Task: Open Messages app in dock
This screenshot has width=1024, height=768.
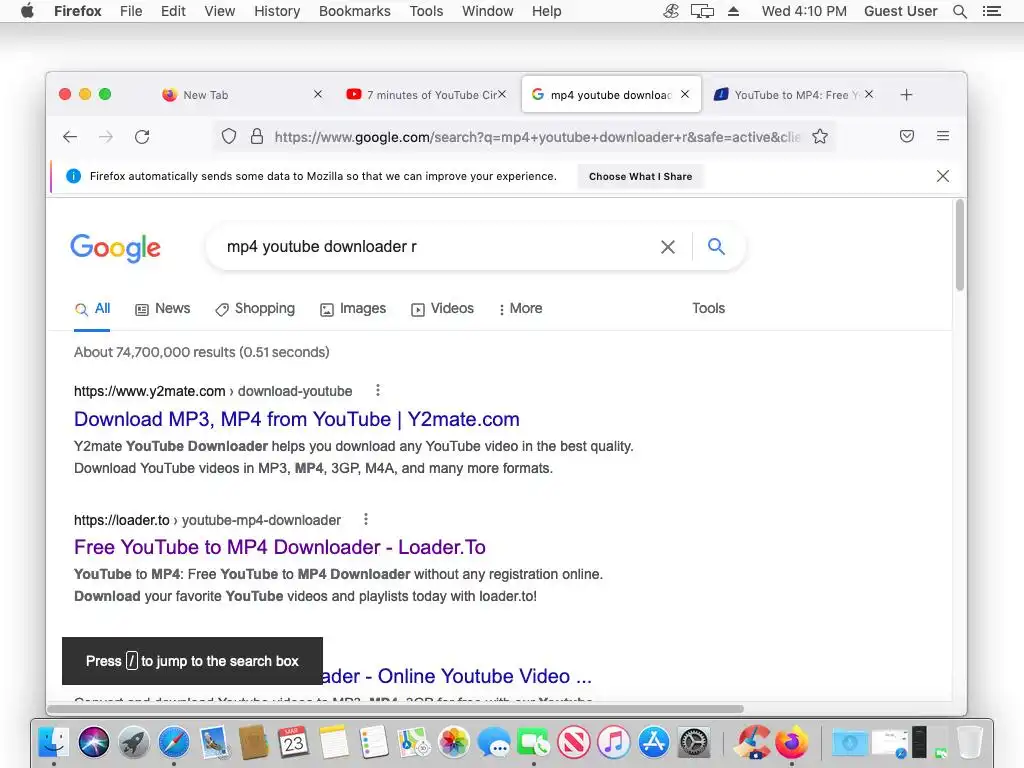Action: coord(493,742)
